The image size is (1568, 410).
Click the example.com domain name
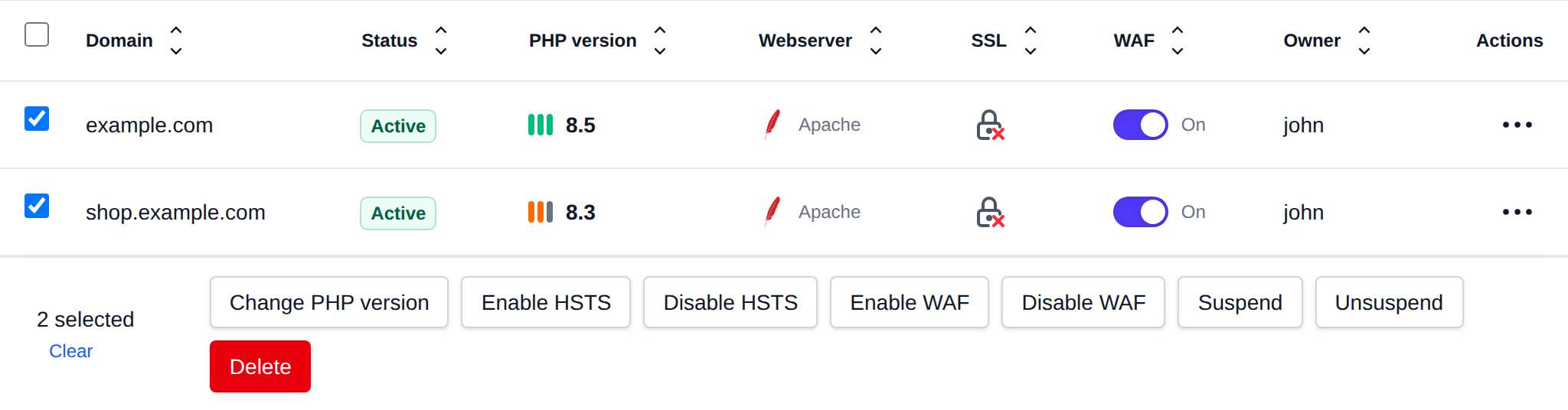(149, 125)
